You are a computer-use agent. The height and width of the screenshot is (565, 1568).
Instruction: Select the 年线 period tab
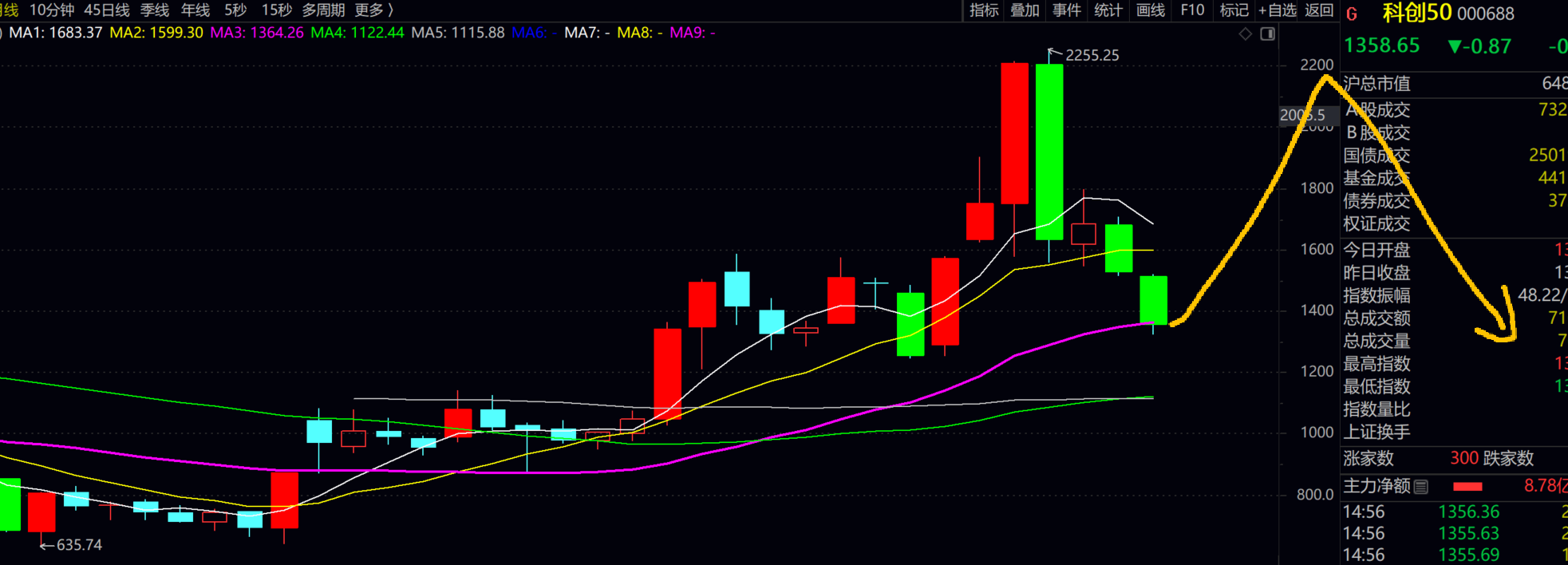[196, 10]
